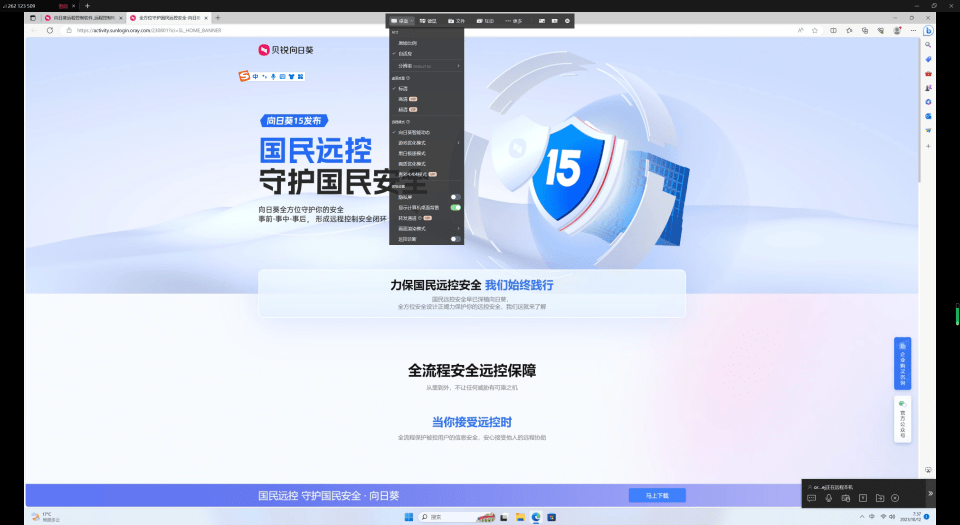Collapse the remote panel with double arrow
The height and width of the screenshot is (525, 960).
coord(931,493)
